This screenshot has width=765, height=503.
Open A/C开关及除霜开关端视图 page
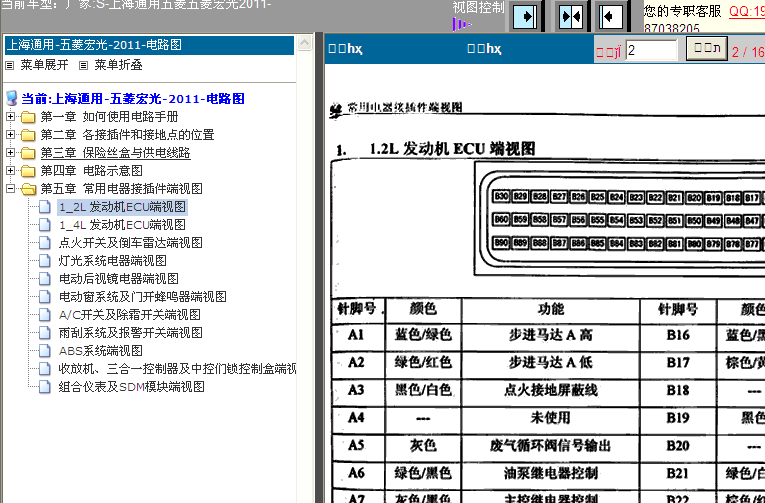129,315
